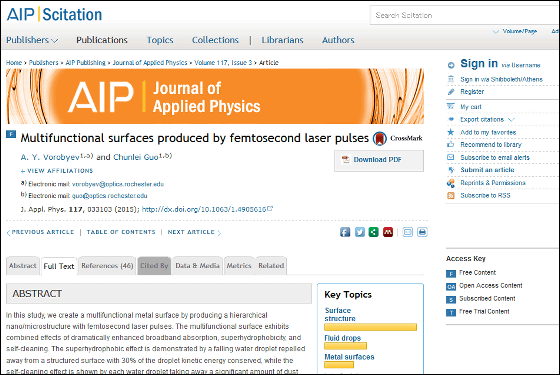This screenshot has height=375, width=560.
Task: Expand View Affiliations section
Action: (x=57, y=171)
